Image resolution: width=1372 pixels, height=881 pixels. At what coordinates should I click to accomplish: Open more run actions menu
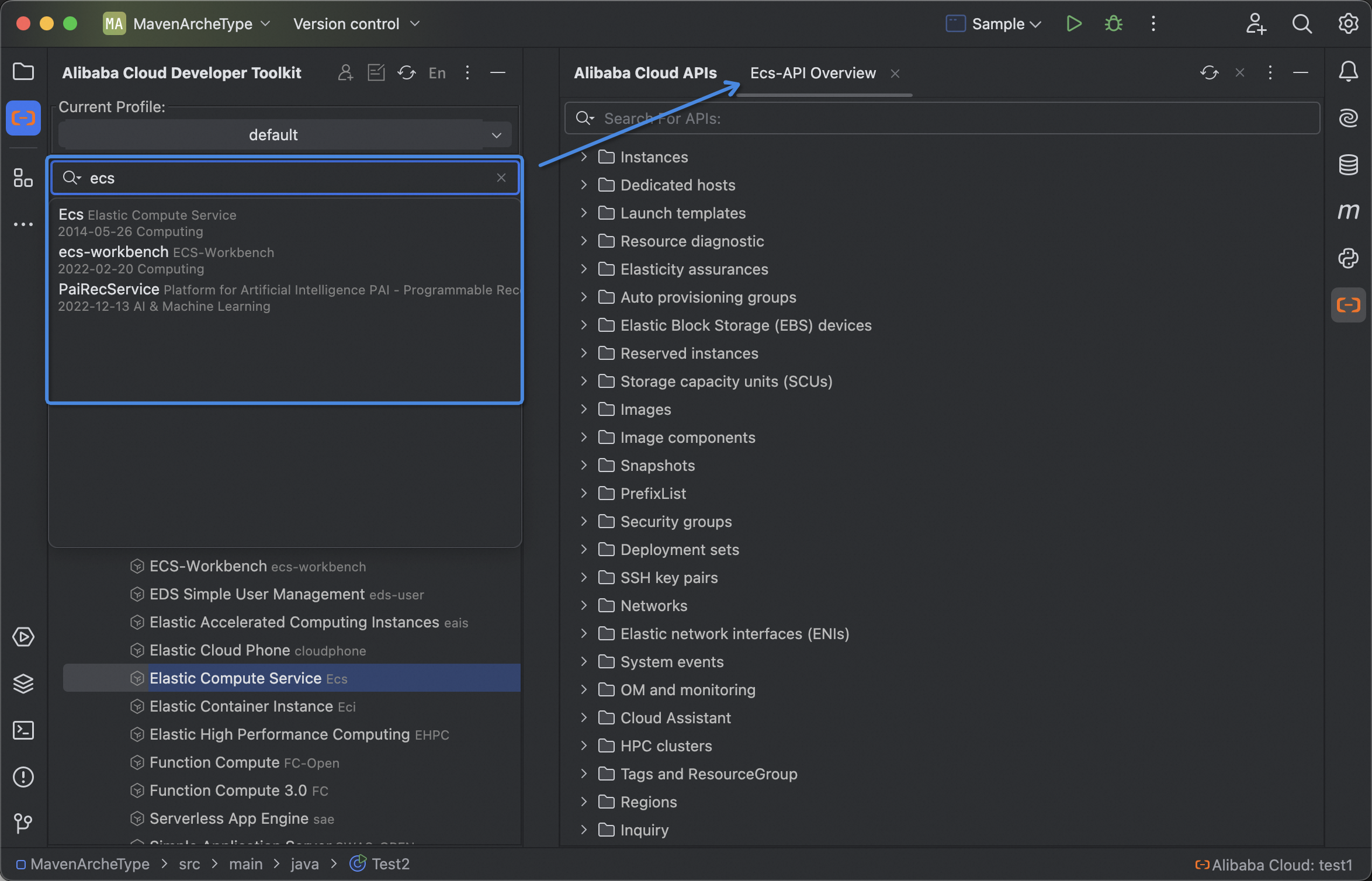point(1153,23)
